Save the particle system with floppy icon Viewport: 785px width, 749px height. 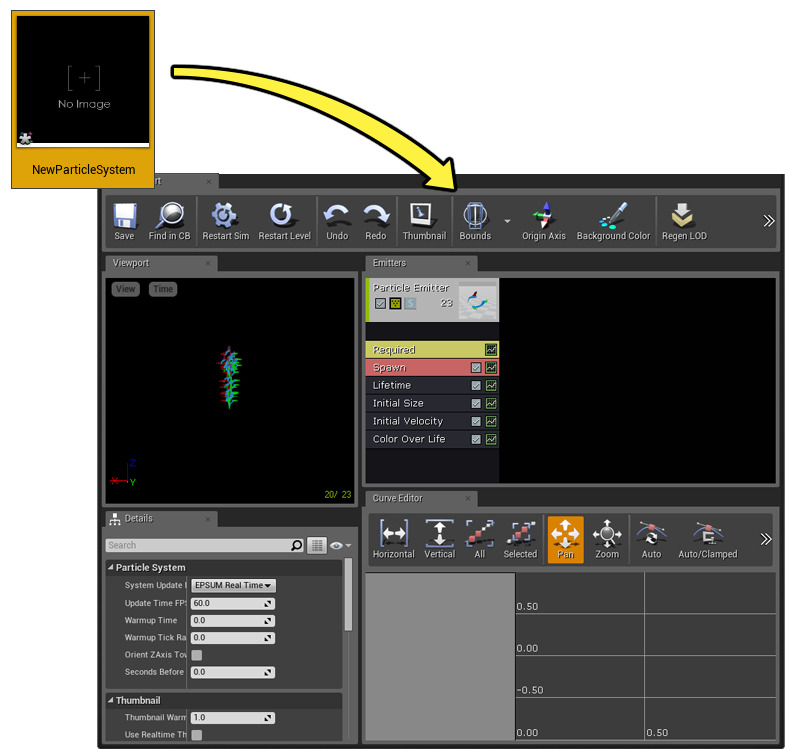pos(124,221)
